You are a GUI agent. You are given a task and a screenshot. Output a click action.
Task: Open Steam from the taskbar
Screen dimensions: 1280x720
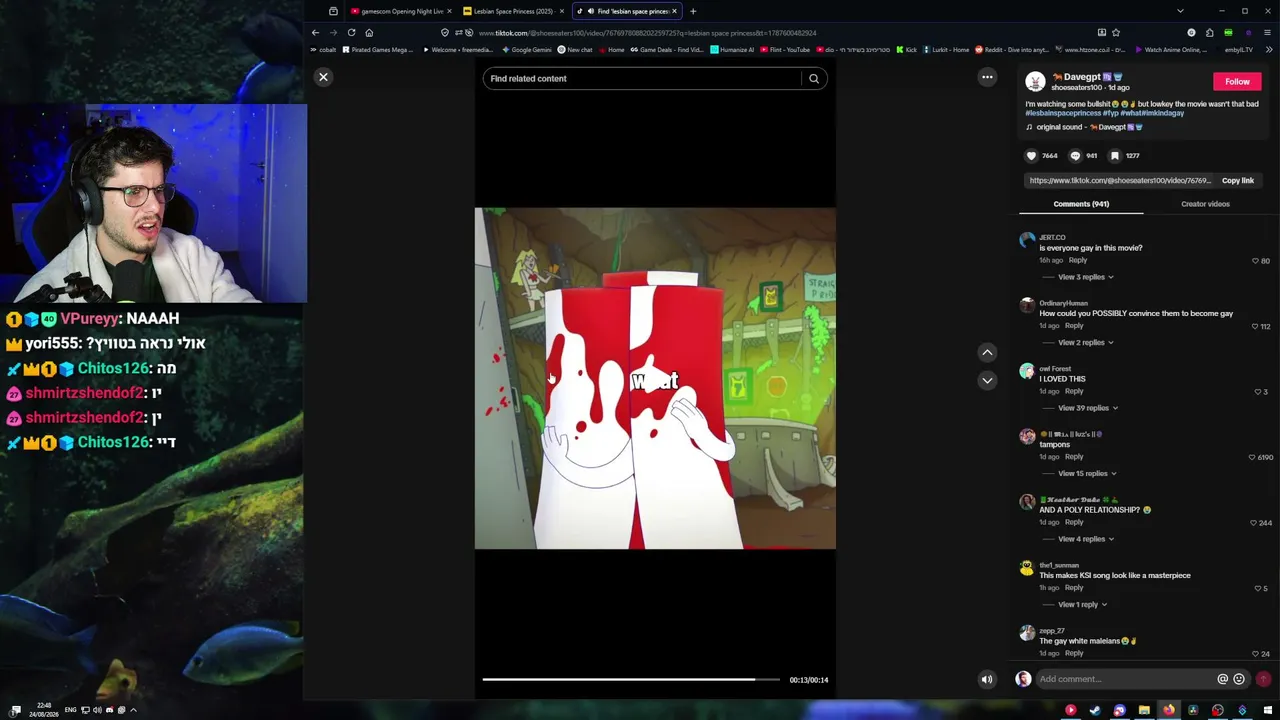tap(1095, 710)
